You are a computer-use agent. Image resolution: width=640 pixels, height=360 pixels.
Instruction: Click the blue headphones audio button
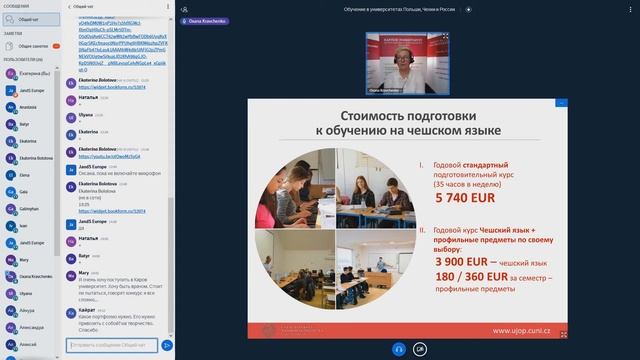(x=399, y=349)
